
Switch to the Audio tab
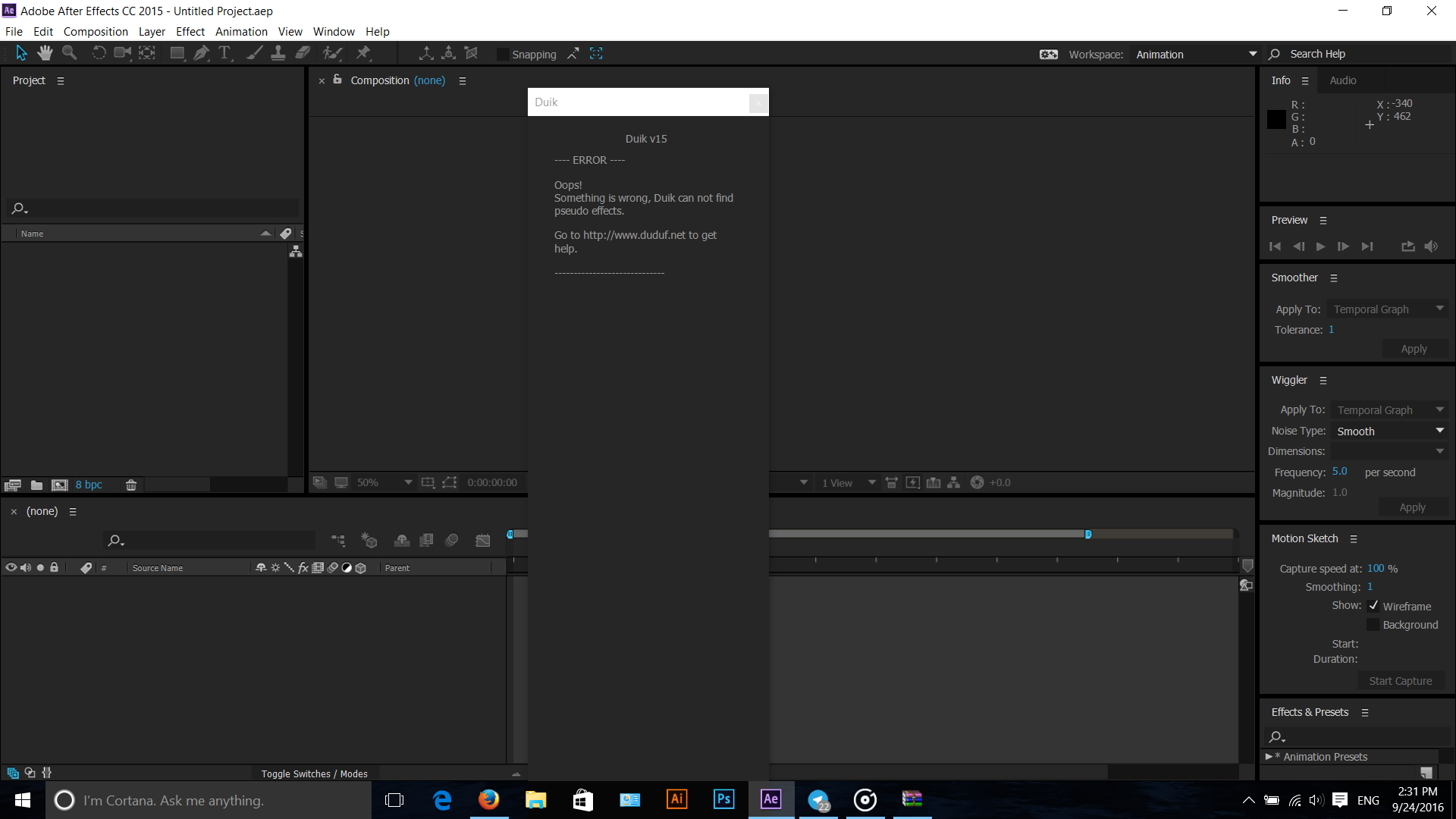coord(1343,80)
